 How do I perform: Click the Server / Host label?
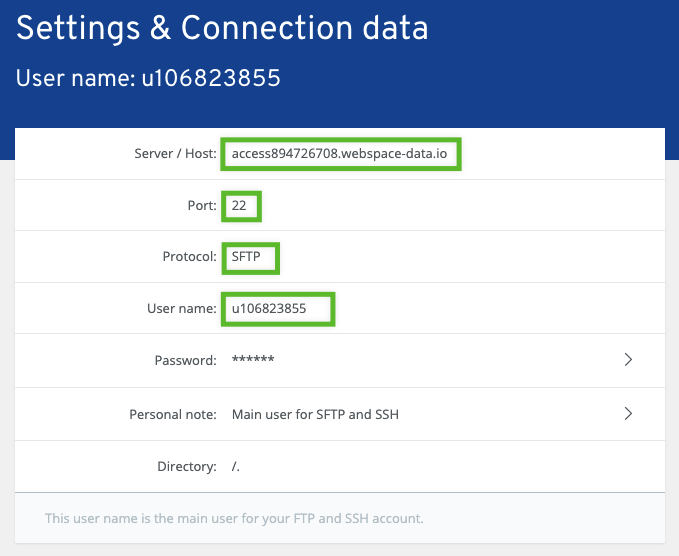pos(175,154)
